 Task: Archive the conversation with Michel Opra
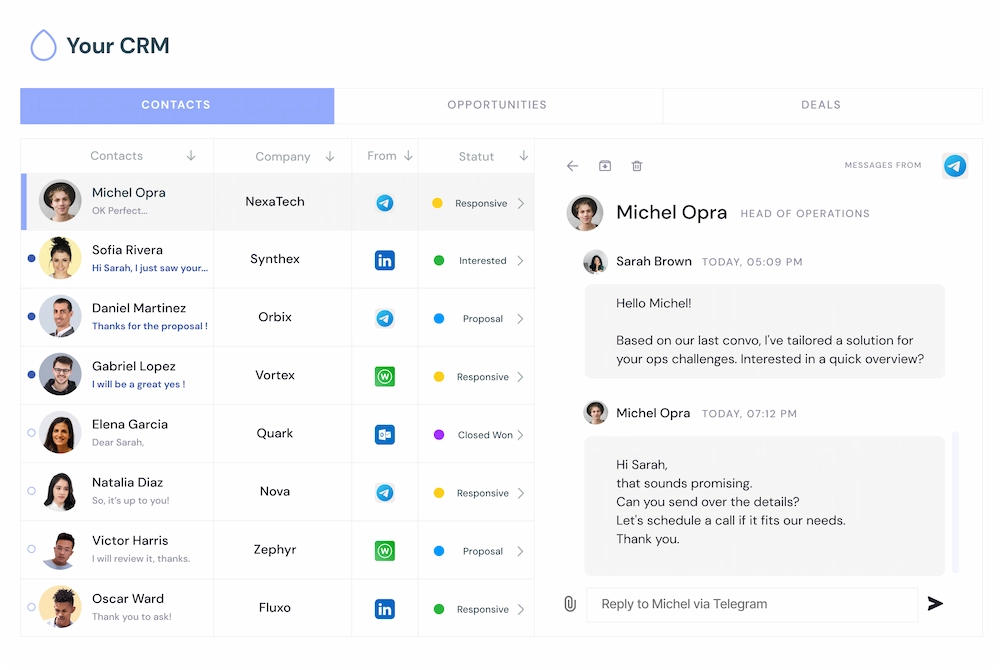(605, 166)
